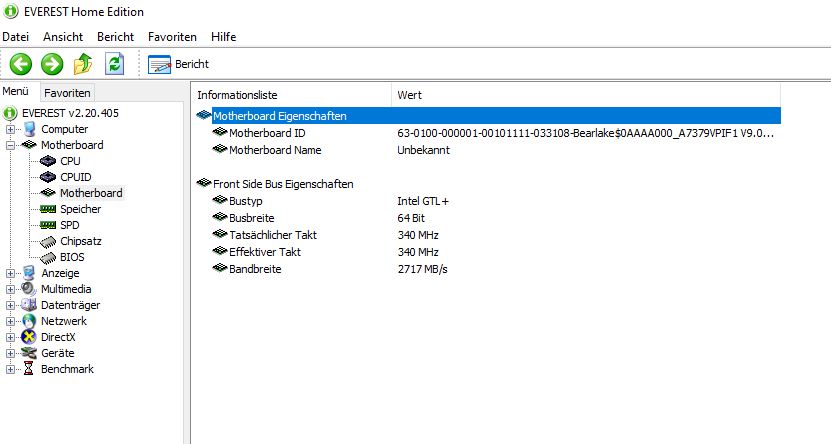Viewport: 831px width, 444px height.
Task: Click the Netzwerk globe icon
Action: pos(29,321)
